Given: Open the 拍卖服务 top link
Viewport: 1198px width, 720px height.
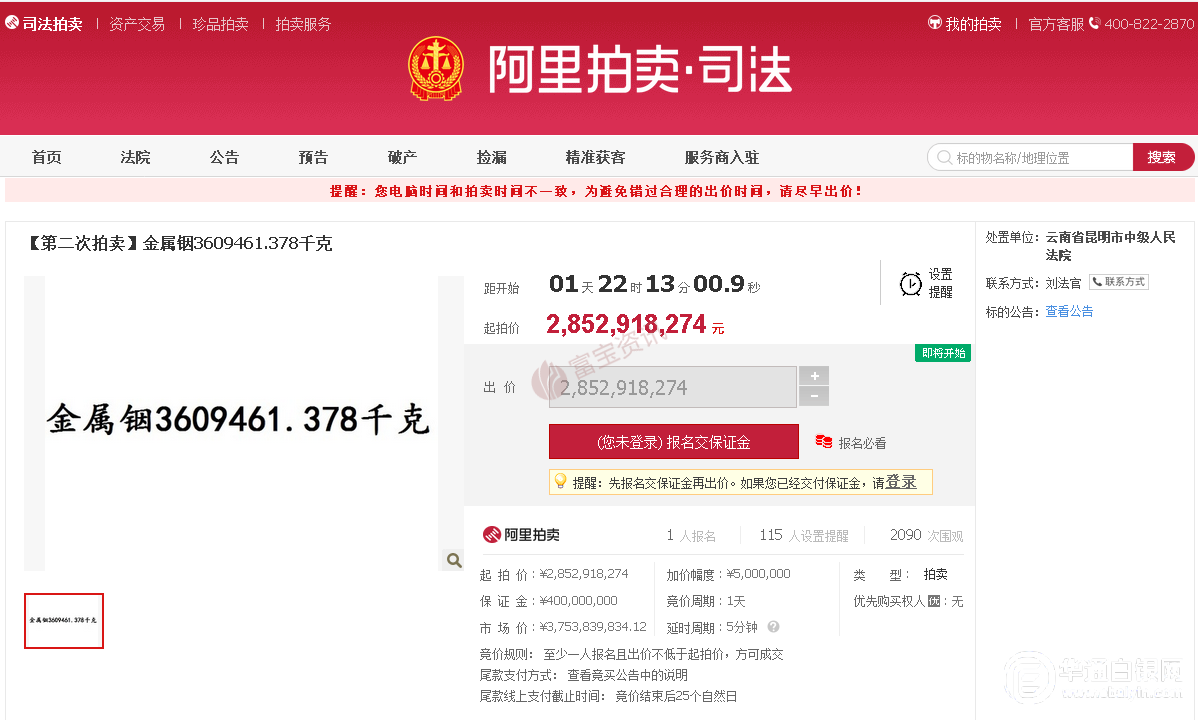Looking at the screenshot, I should tap(303, 24).
